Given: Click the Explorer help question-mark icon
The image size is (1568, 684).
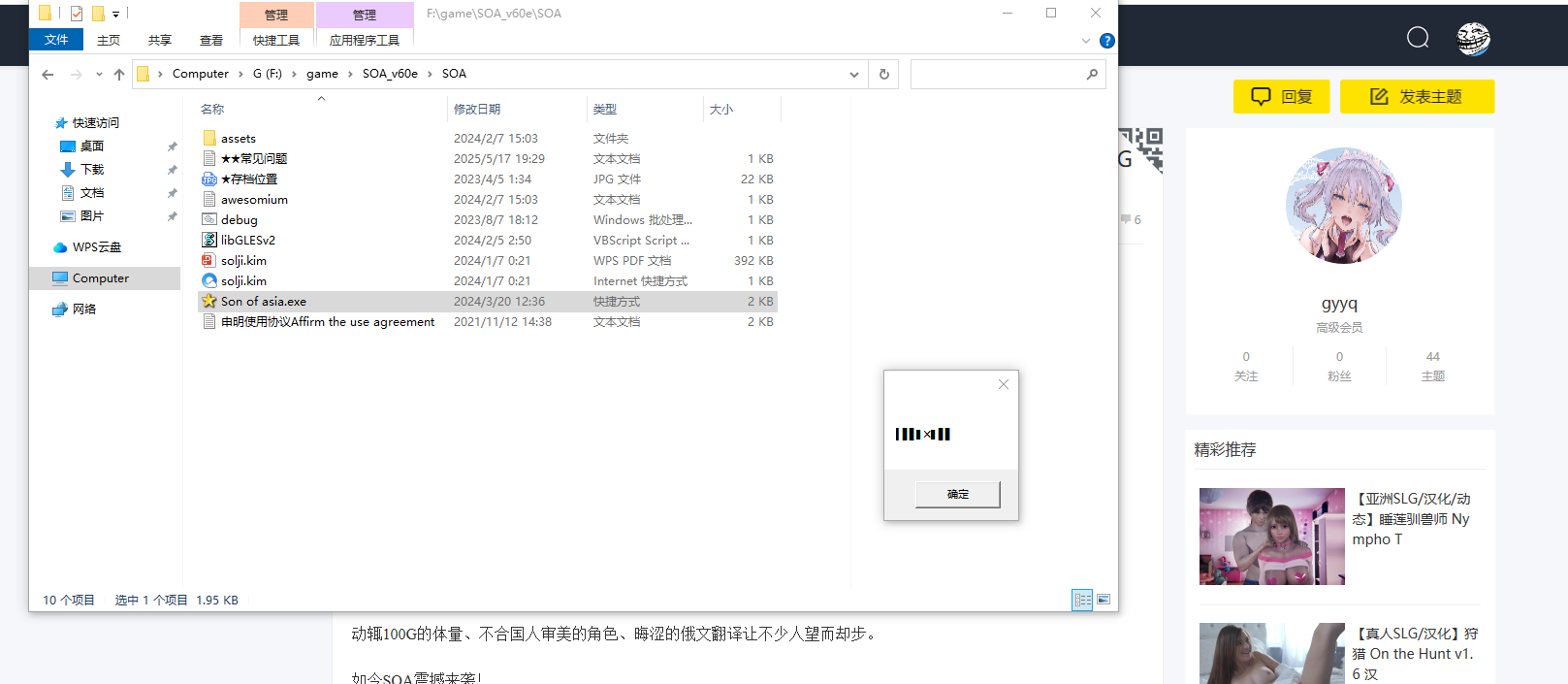Looking at the screenshot, I should (1106, 41).
